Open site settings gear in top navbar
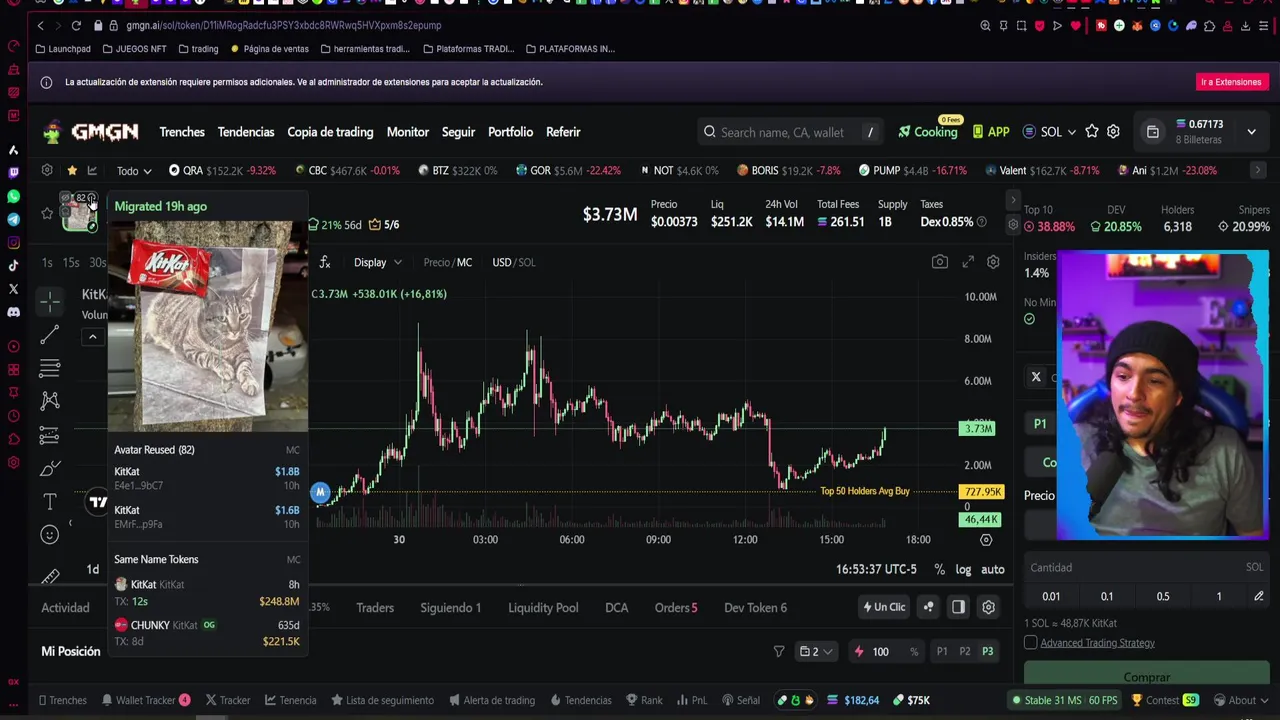This screenshot has height=720, width=1280. coord(1113,132)
